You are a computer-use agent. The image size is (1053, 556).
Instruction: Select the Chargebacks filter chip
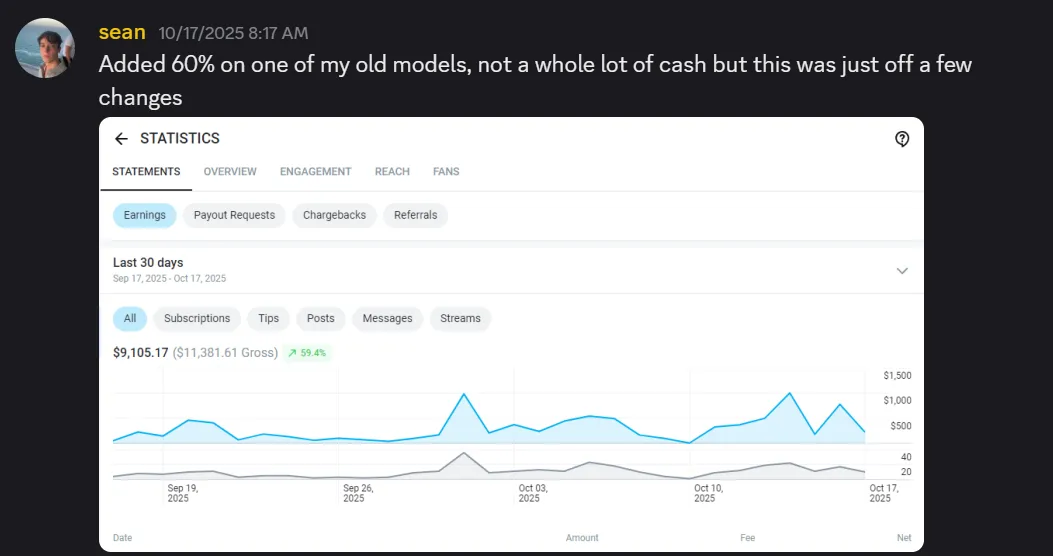coord(334,215)
